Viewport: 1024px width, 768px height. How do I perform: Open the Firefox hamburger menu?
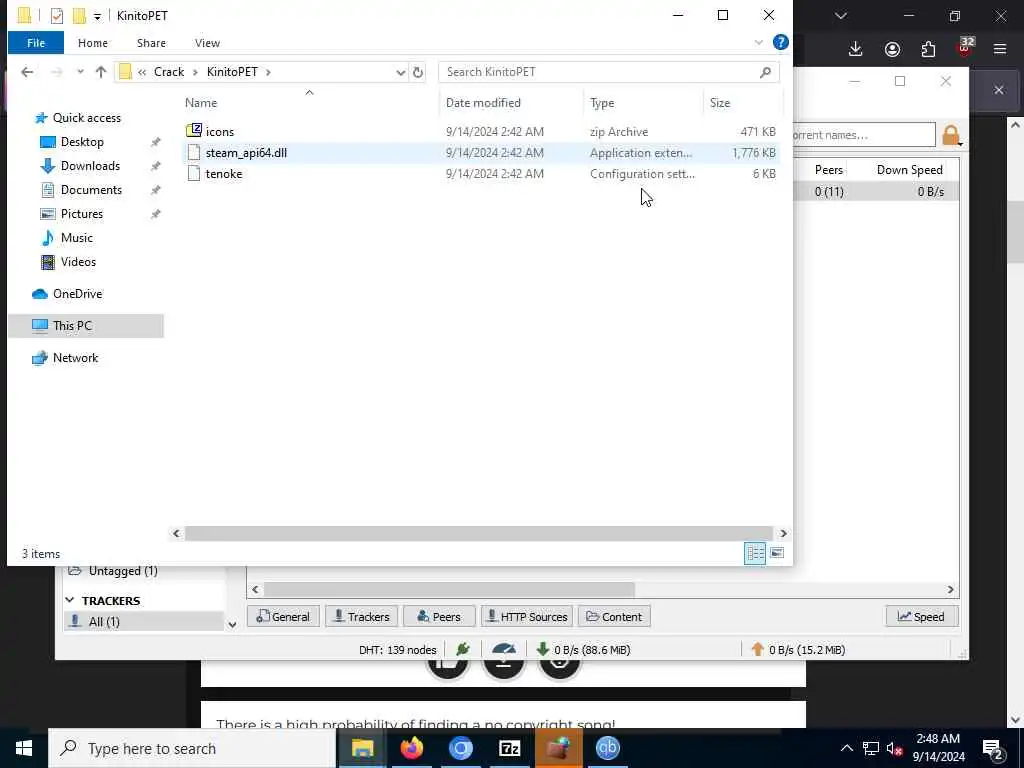tap(1000, 49)
